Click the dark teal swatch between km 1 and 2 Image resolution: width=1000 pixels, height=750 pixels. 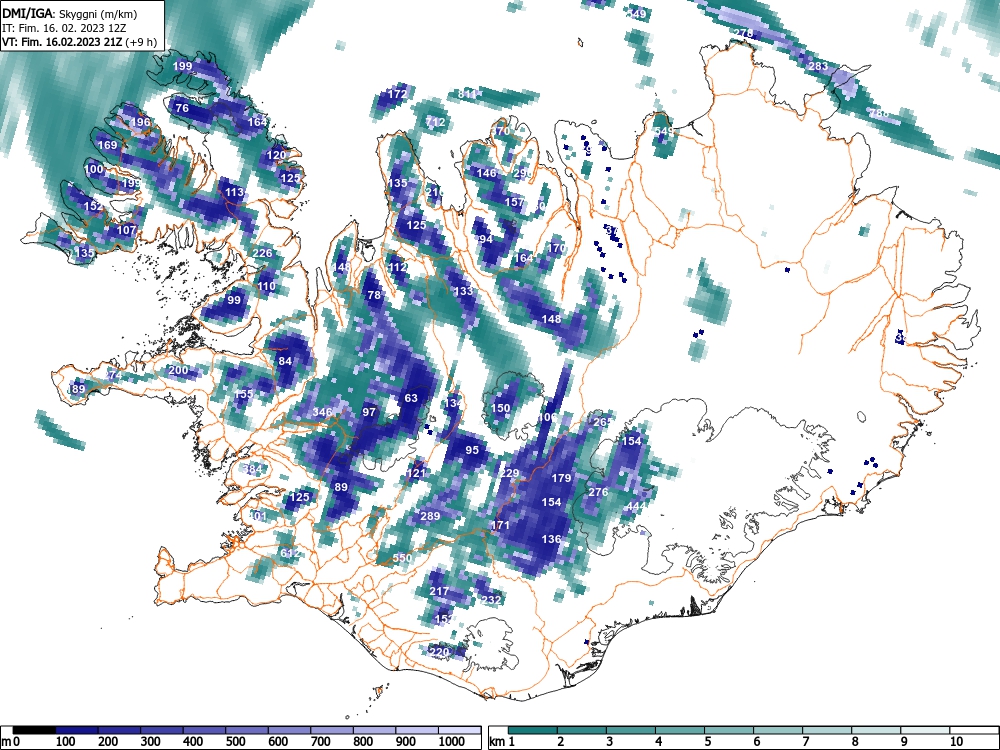coord(533,730)
